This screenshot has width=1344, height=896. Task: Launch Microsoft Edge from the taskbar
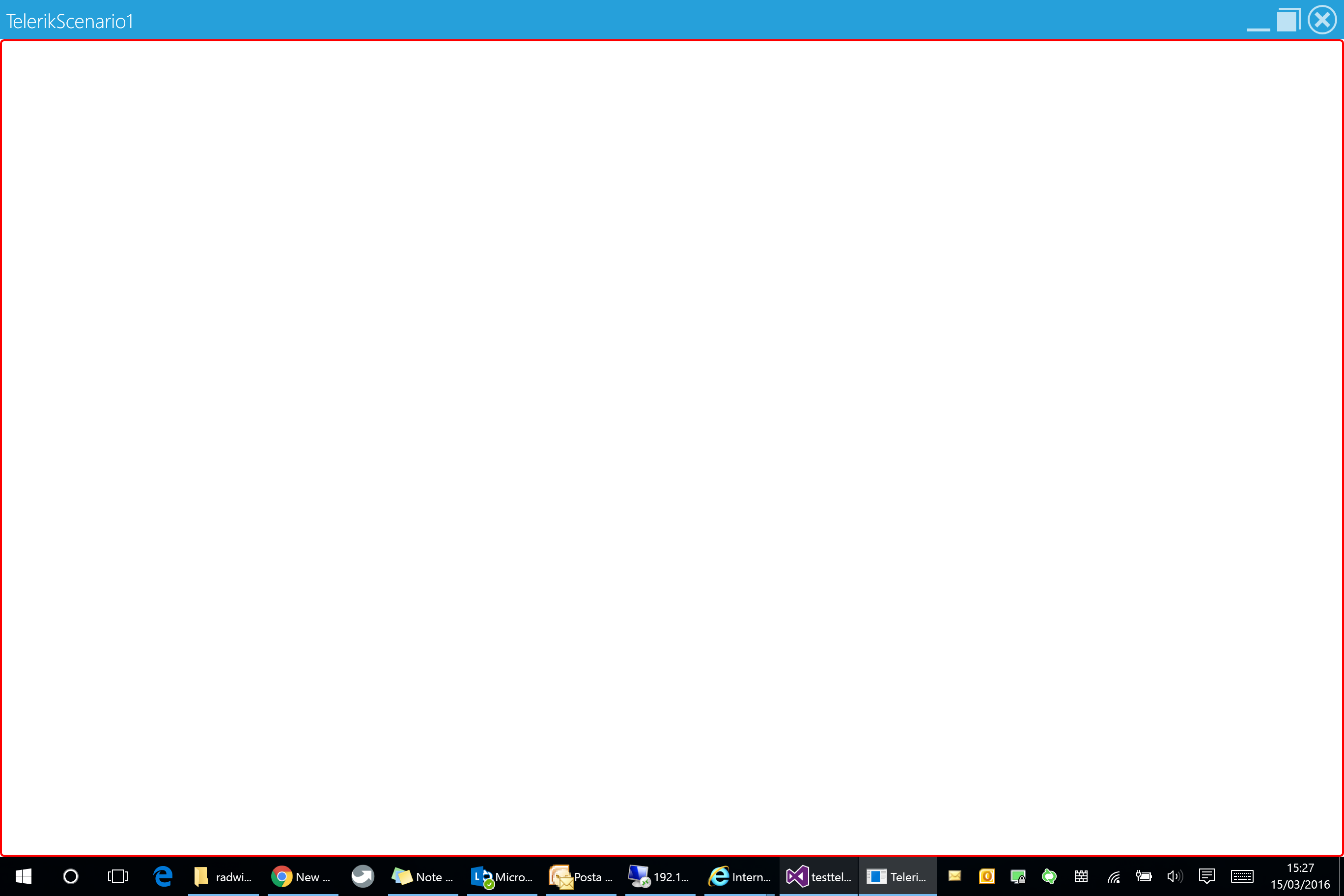click(164, 876)
